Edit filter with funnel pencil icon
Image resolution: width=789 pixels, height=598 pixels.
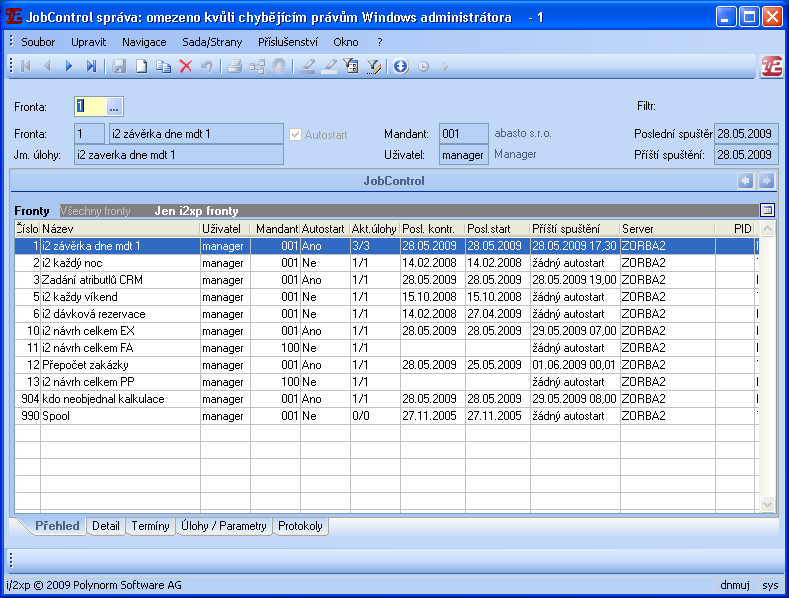tap(374, 66)
